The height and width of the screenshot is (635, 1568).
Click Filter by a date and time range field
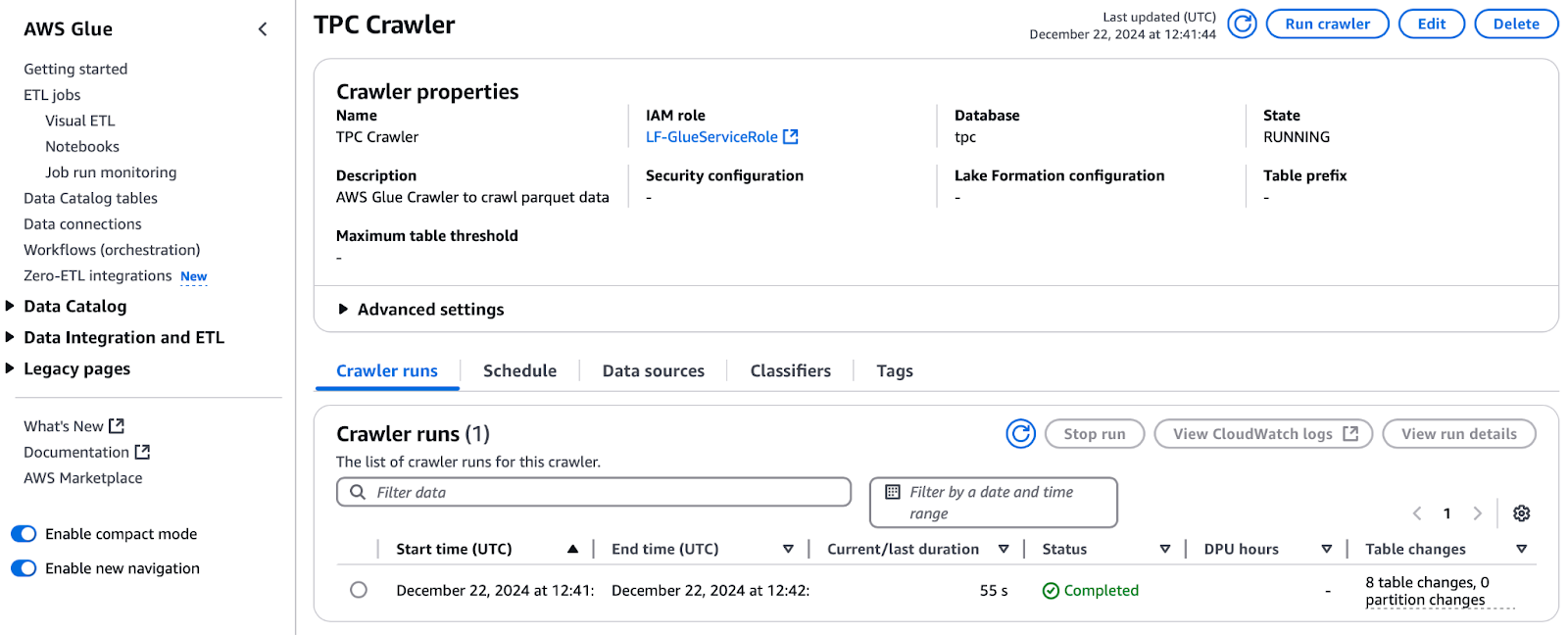pyautogui.click(x=994, y=503)
